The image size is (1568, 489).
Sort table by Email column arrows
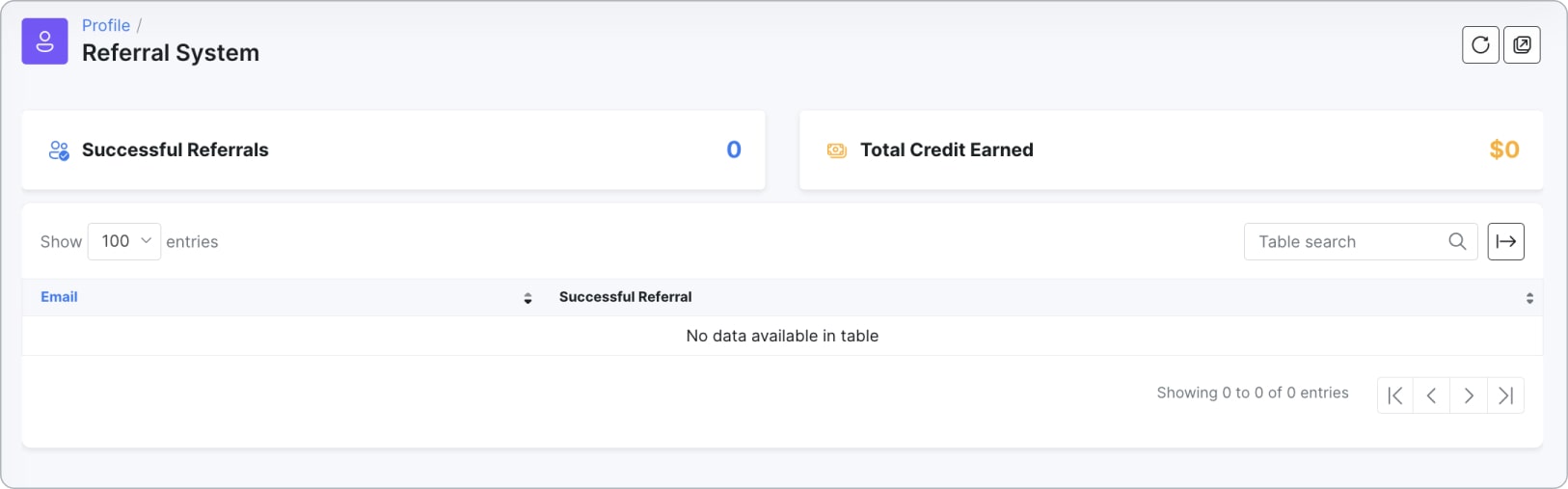coord(527,298)
